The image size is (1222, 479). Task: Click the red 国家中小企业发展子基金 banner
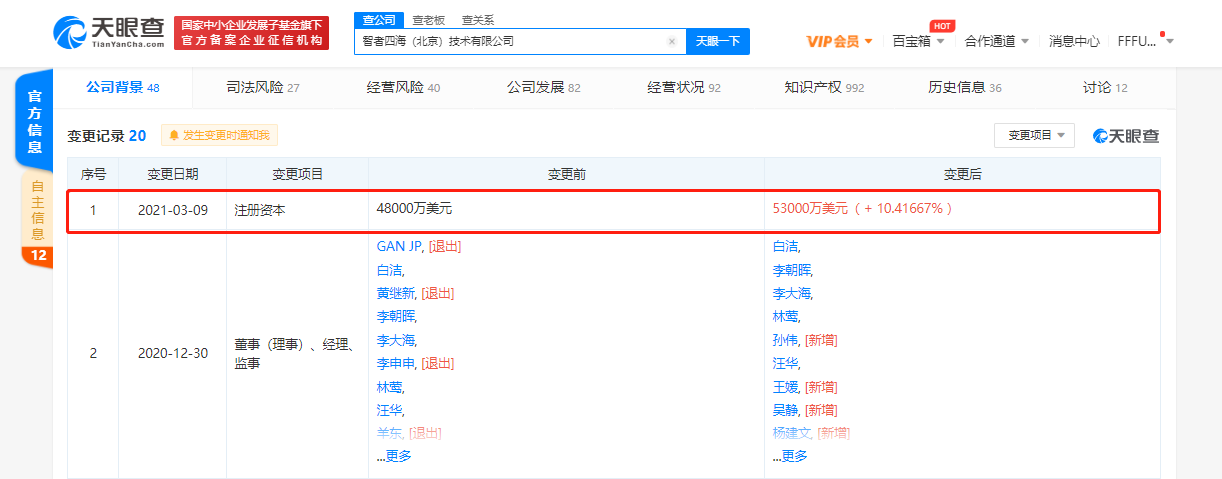point(252,33)
